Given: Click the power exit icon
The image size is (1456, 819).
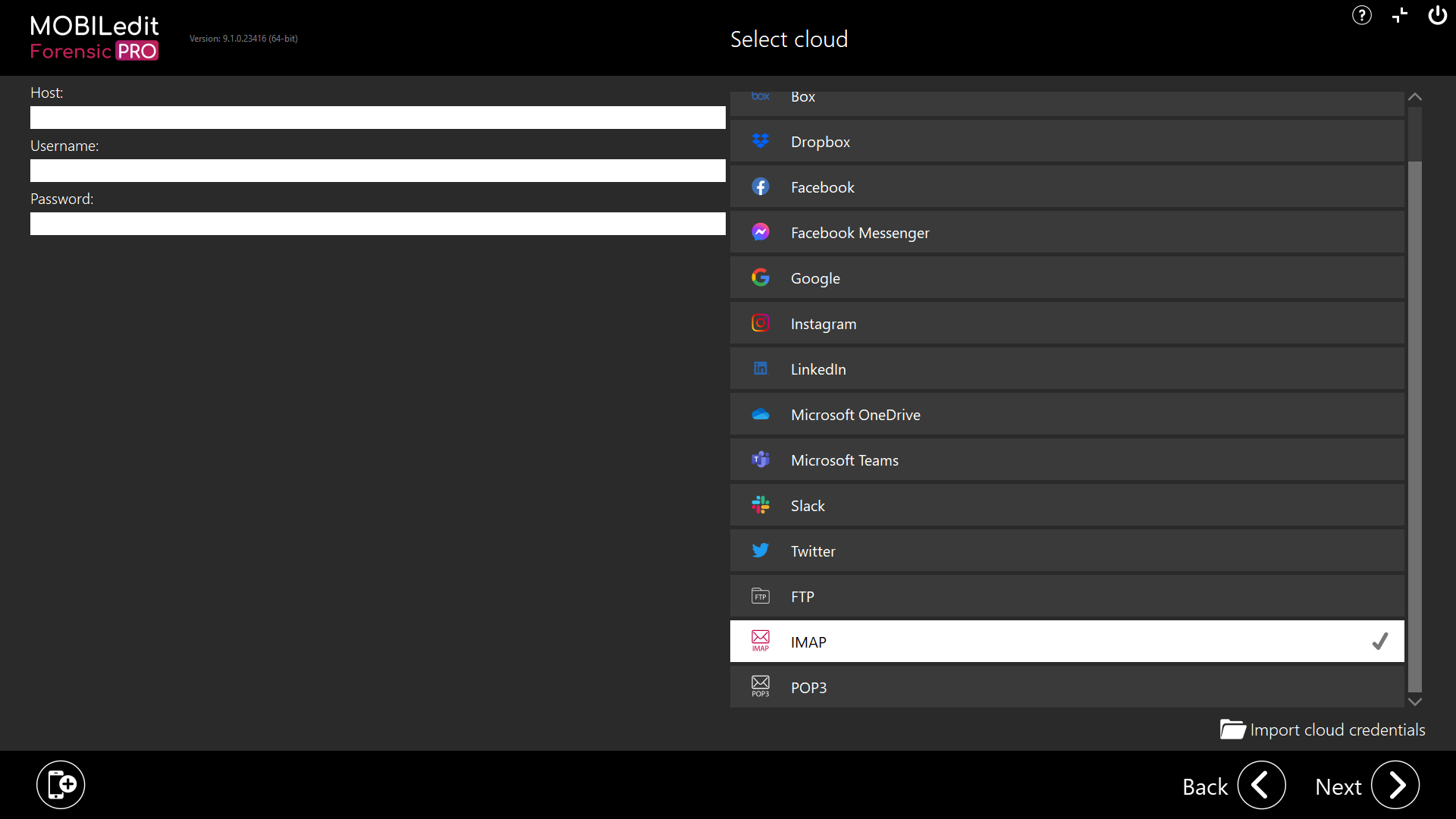Looking at the screenshot, I should coord(1437,15).
